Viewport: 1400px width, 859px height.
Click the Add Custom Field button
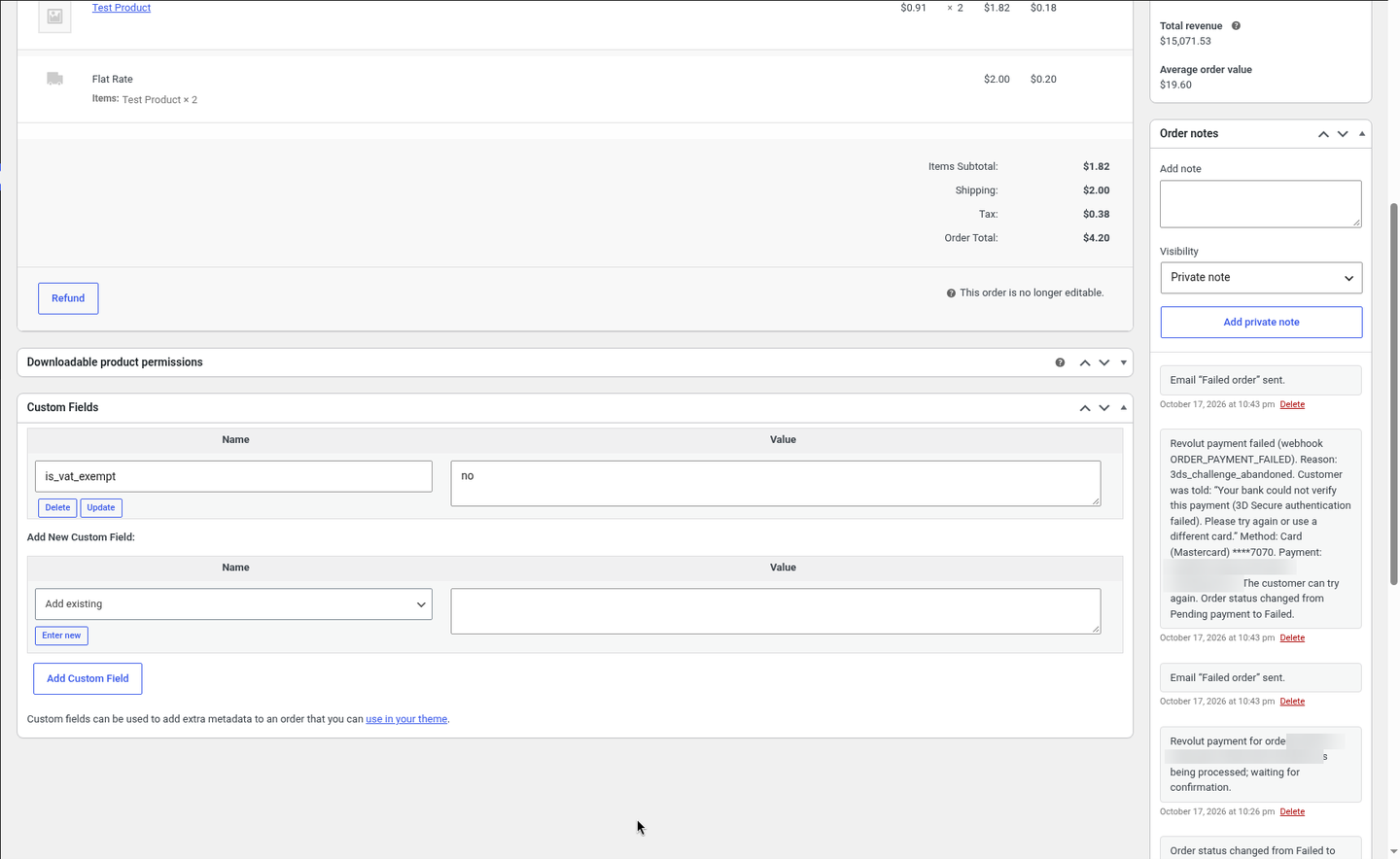point(87,678)
